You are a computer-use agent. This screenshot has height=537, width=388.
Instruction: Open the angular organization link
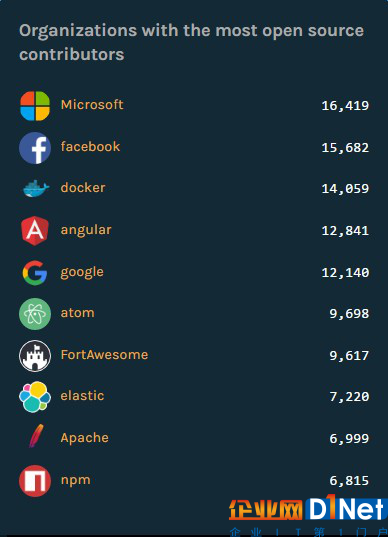coord(86,230)
